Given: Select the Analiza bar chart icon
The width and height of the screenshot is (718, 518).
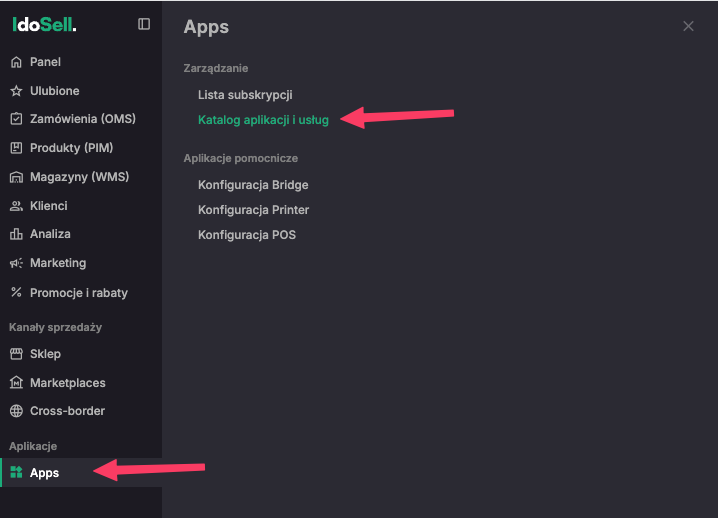Looking at the screenshot, I should click(16, 234).
